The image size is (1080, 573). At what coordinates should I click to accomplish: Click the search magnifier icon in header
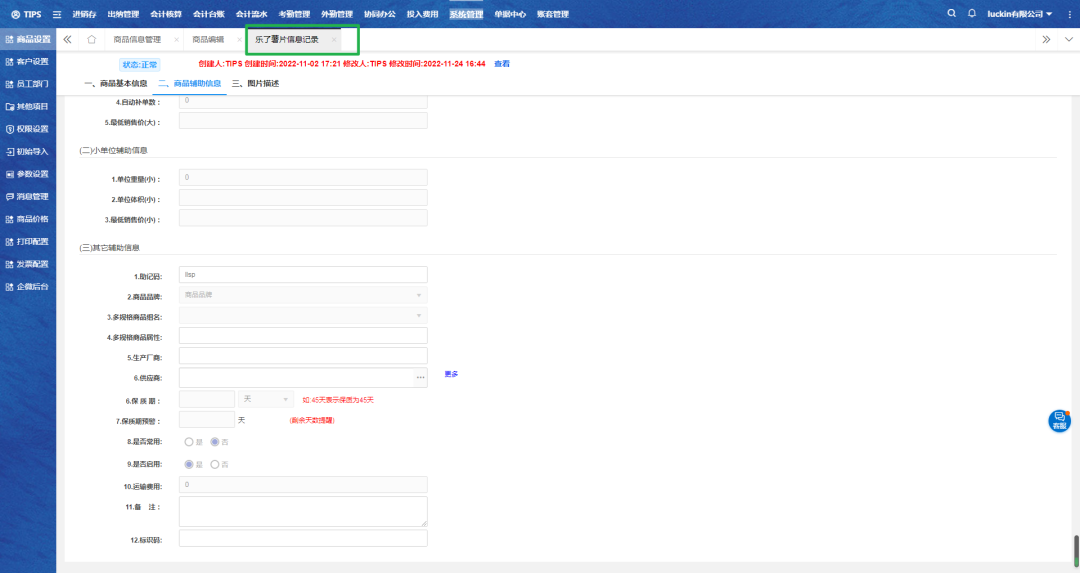pos(952,14)
